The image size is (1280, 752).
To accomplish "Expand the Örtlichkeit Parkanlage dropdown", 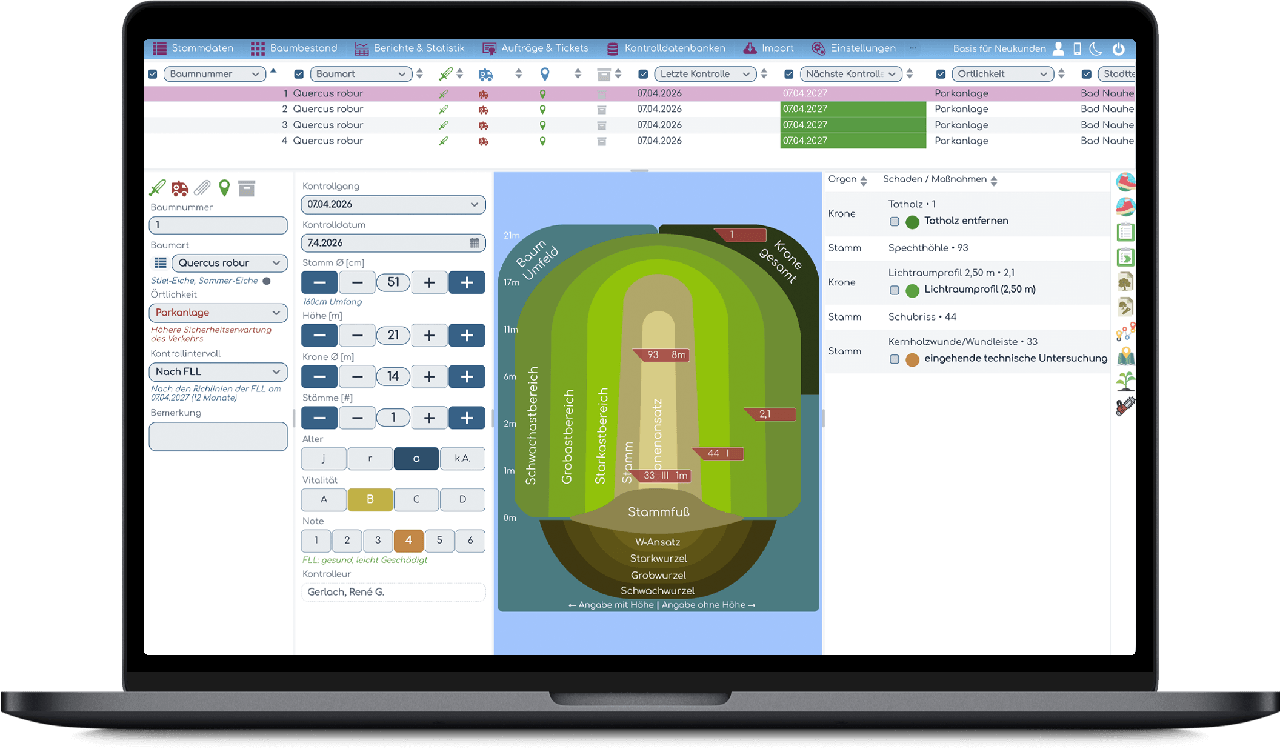I will tap(218, 313).
